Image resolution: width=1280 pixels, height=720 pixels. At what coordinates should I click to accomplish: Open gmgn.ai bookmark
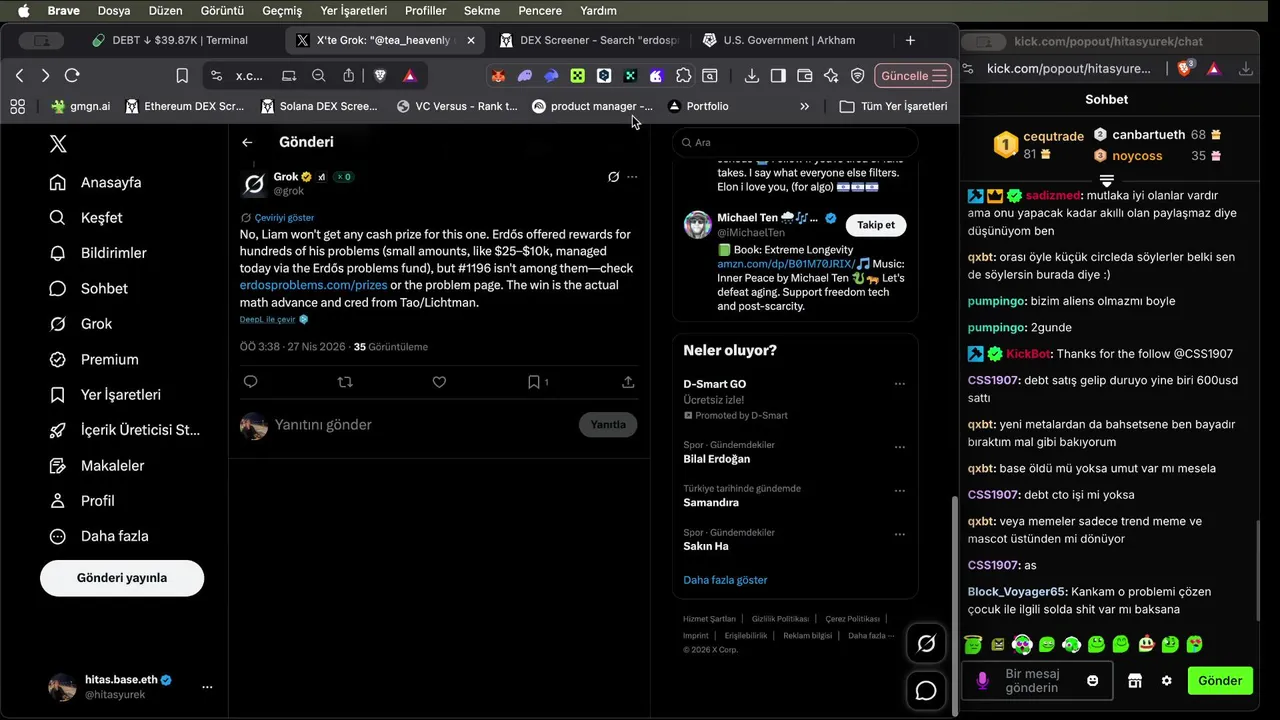coord(80,106)
